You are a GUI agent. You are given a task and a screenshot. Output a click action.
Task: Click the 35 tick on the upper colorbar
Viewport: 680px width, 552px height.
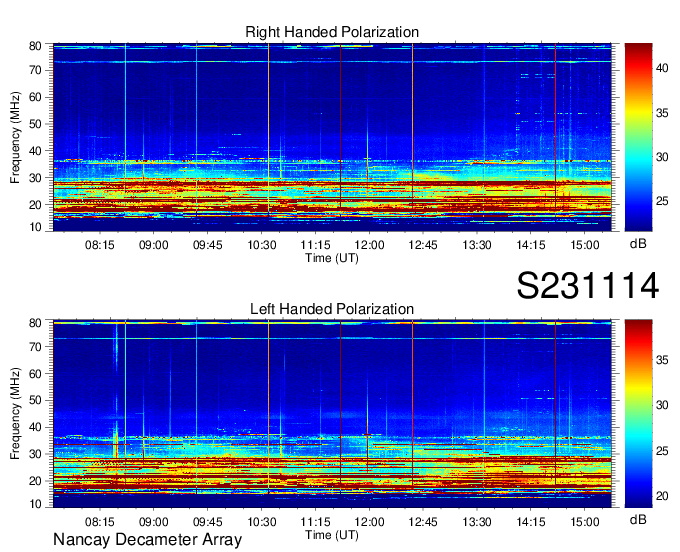click(x=662, y=113)
